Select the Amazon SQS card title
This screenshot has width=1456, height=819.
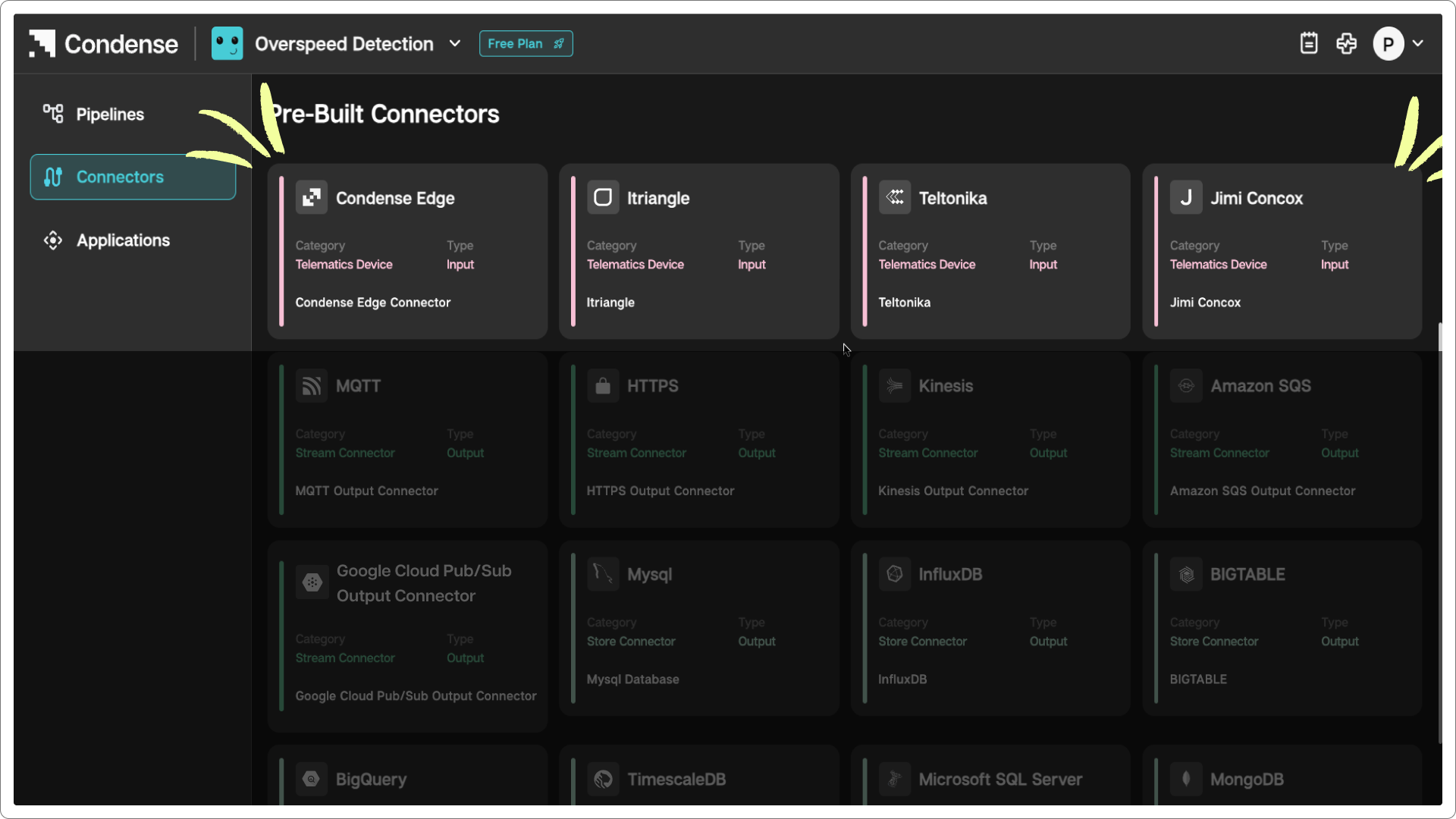click(x=1260, y=386)
